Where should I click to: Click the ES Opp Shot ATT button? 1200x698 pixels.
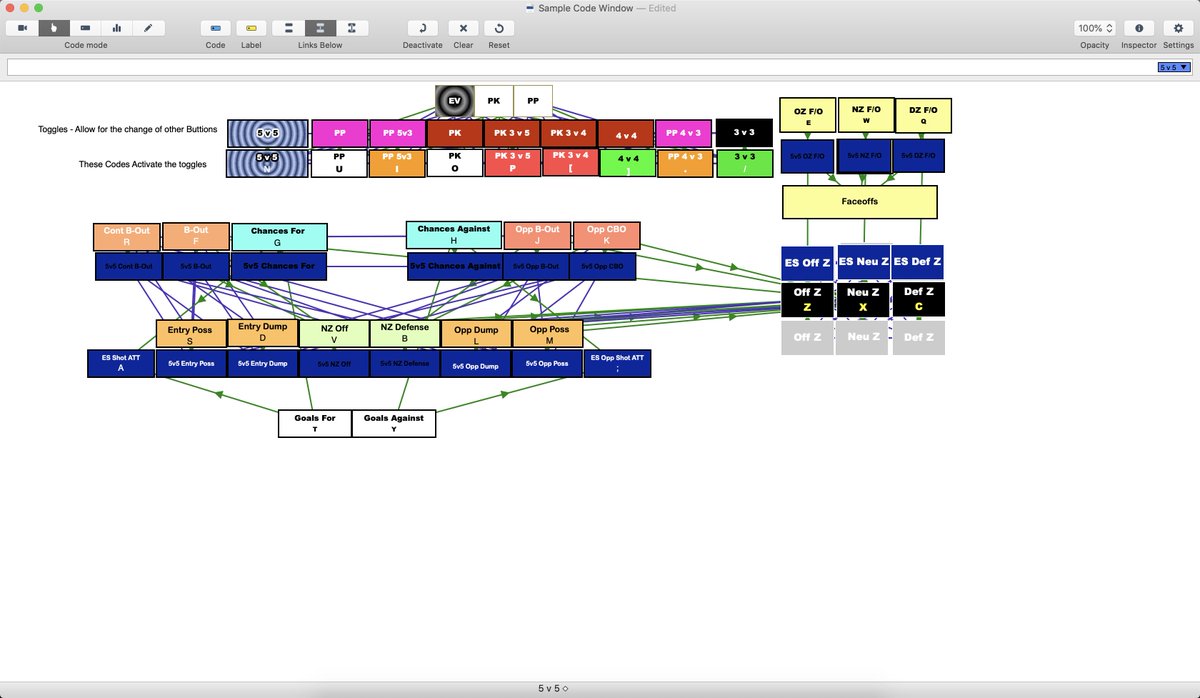click(617, 363)
